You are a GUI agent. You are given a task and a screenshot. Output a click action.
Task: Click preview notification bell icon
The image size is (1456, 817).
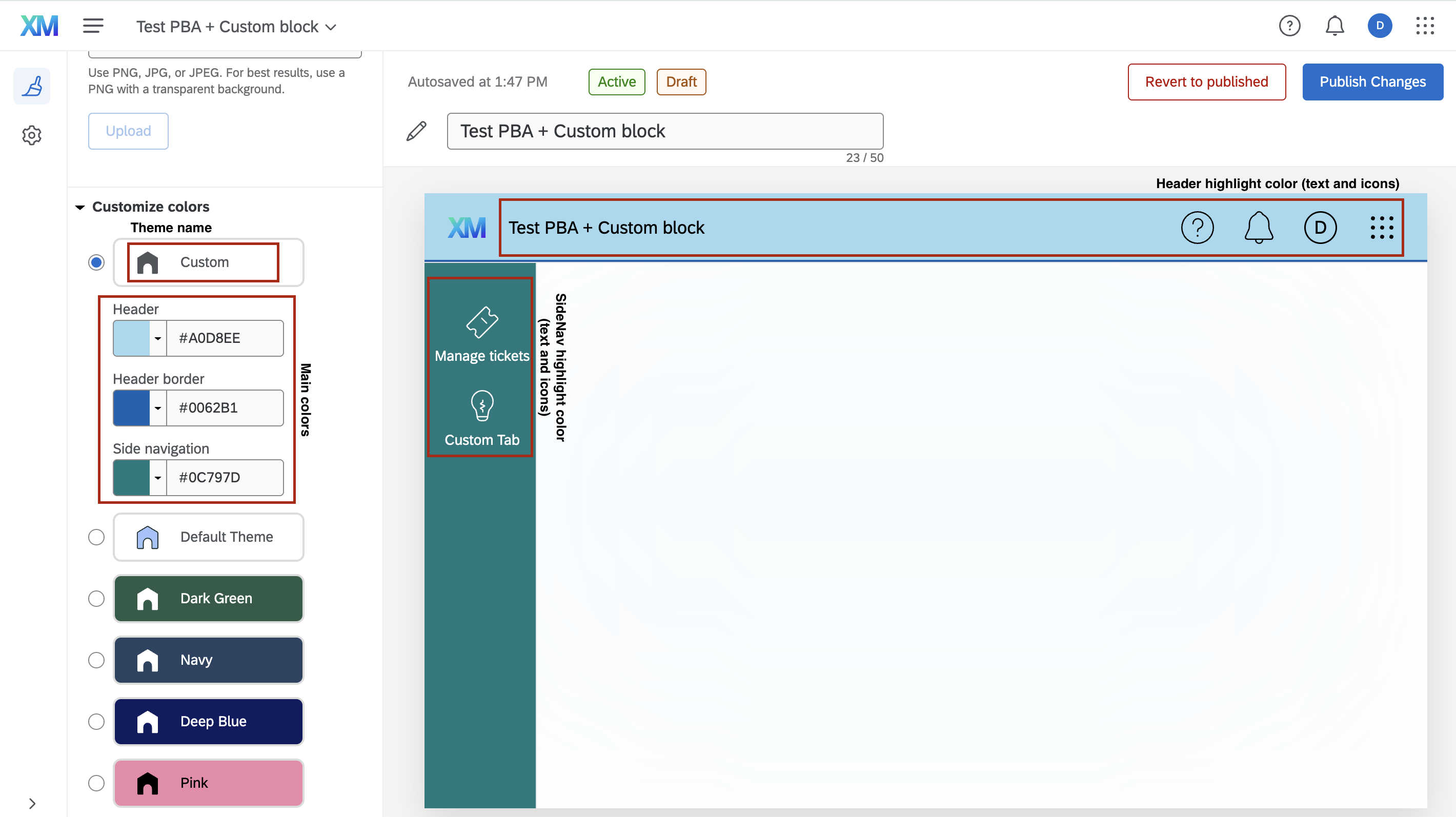[1259, 228]
